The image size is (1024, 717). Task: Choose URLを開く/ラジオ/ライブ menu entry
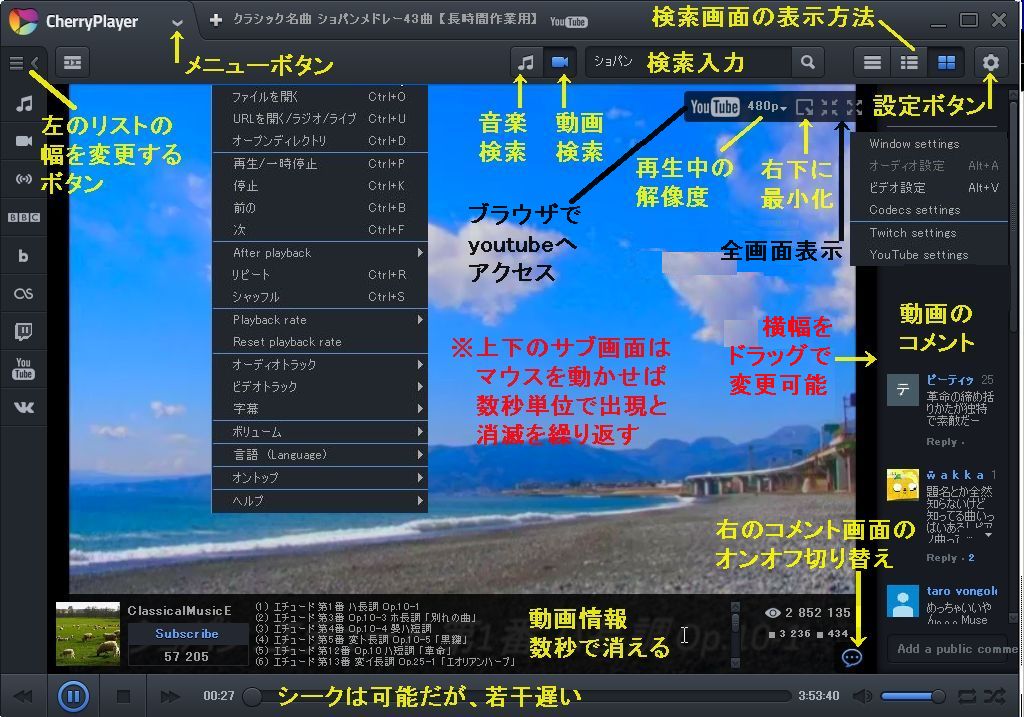point(320,119)
